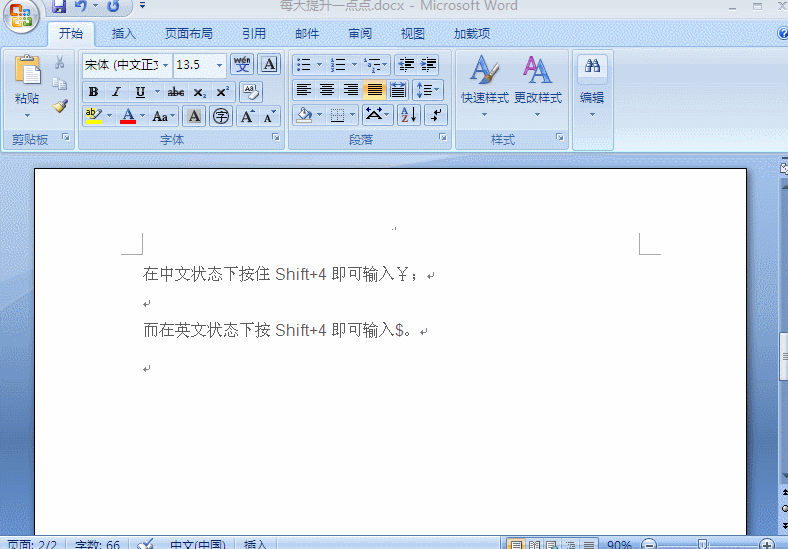
Task: Open the 邮件 tab
Action: pyautogui.click(x=307, y=34)
